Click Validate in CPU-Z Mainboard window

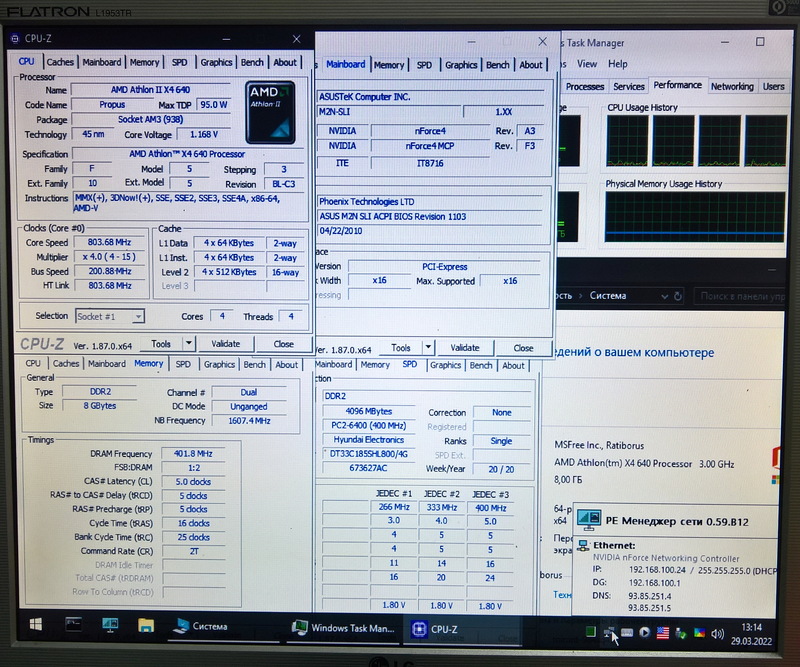[x=465, y=348]
